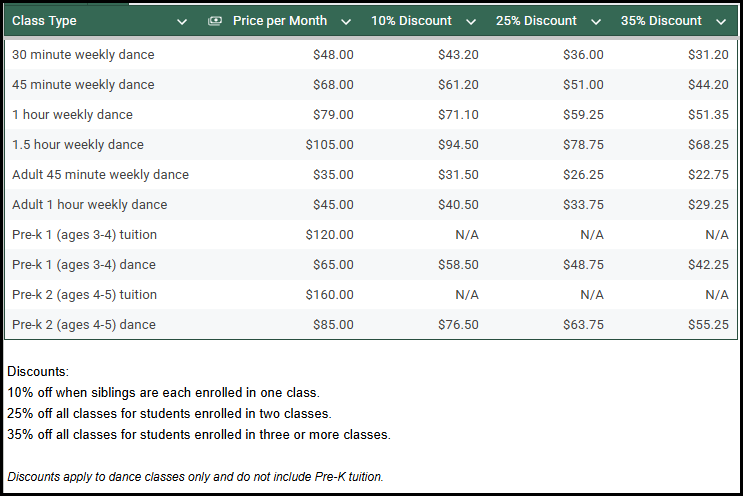Select the 30 minute weekly dance row name

pyautogui.click(x=83, y=55)
